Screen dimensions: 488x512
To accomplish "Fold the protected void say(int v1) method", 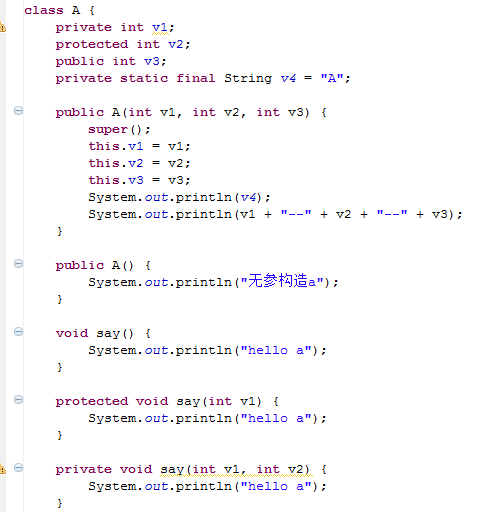I will pyautogui.click(x=18, y=400).
